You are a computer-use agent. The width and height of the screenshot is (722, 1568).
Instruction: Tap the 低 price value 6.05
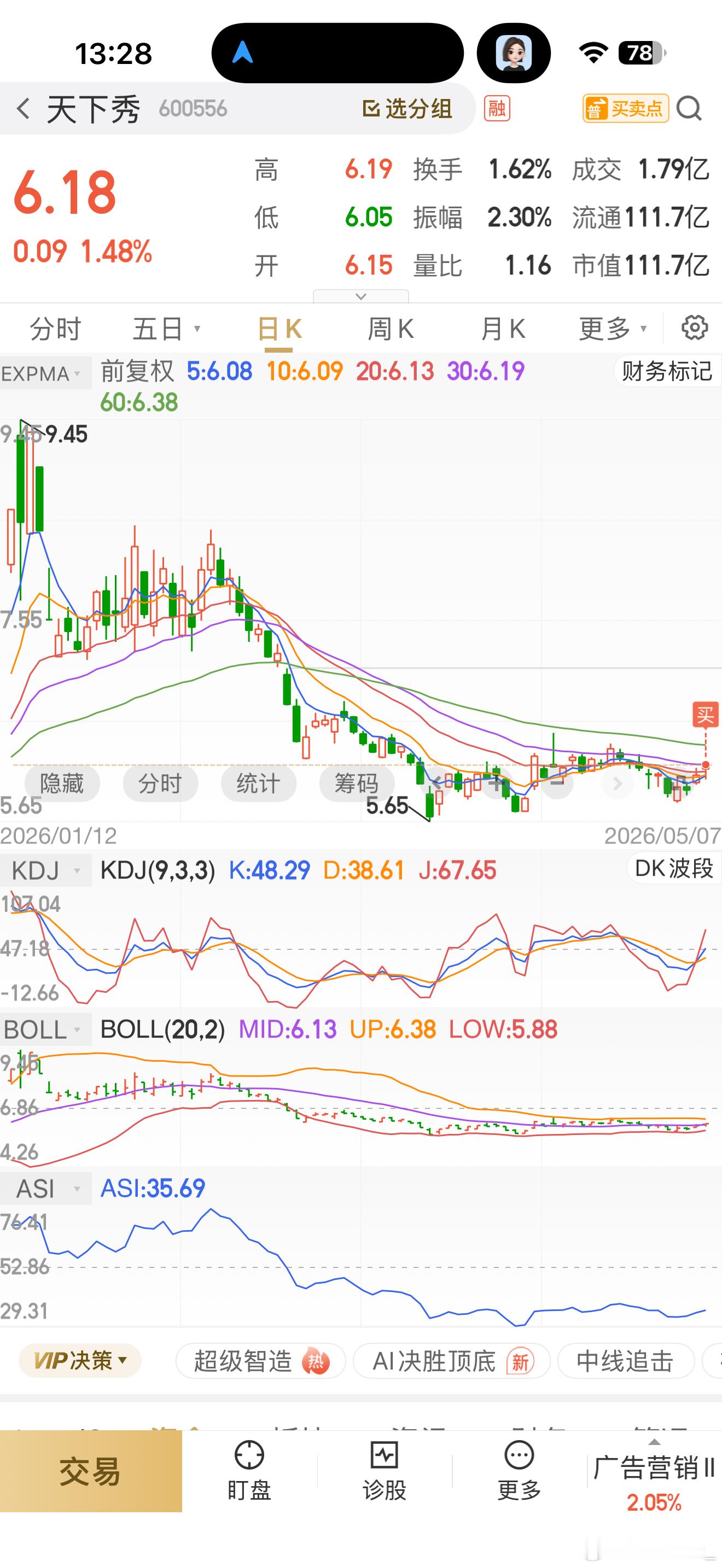[x=368, y=217]
